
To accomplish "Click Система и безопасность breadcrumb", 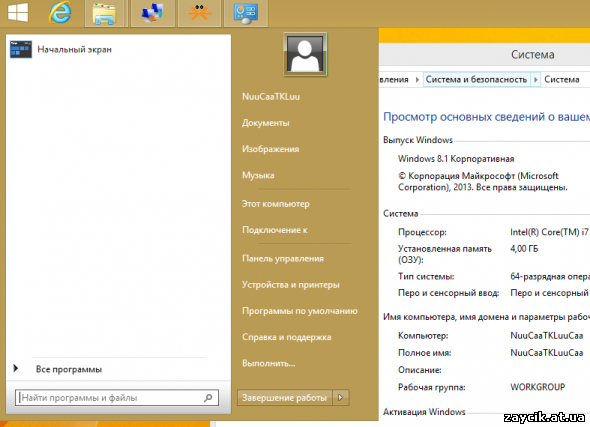I will (476, 79).
